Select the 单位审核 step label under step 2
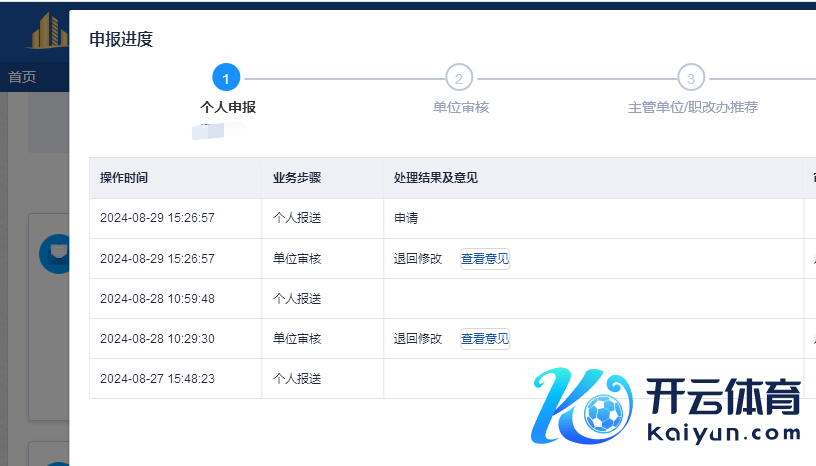This screenshot has height=466, width=816. (x=461, y=107)
